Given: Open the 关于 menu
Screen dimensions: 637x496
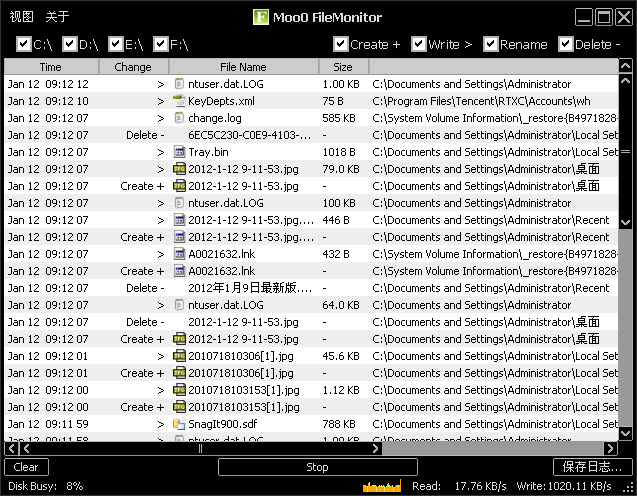Looking at the screenshot, I should [57, 16].
